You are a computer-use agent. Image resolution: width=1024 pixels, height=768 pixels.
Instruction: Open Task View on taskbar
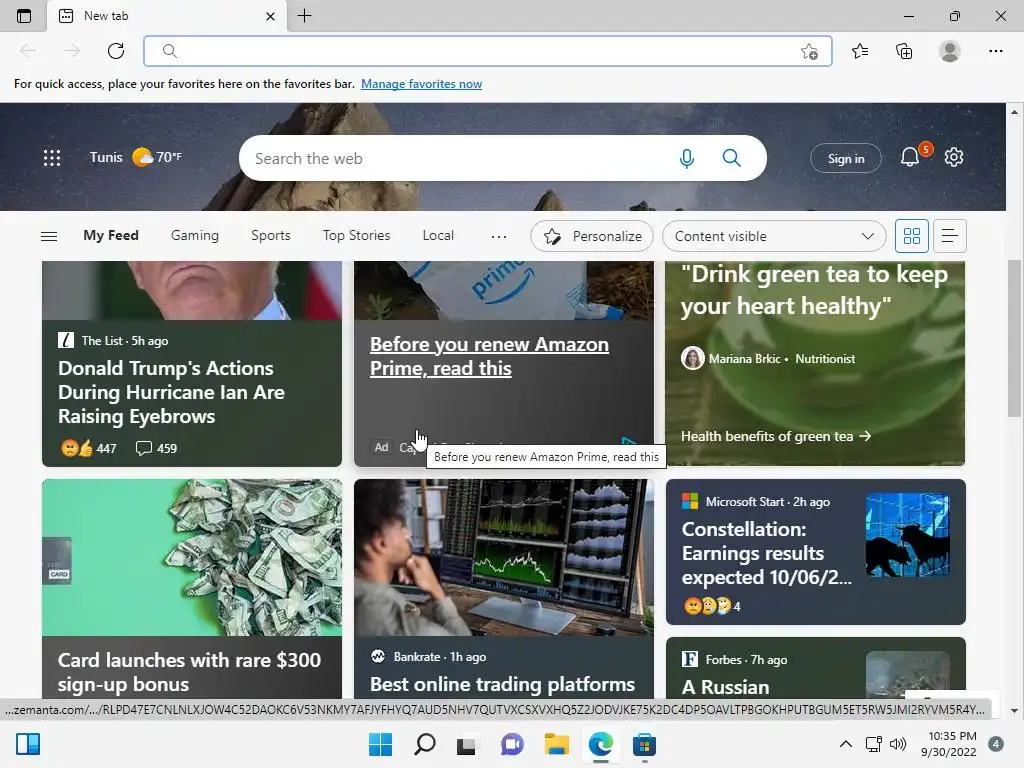click(466, 744)
